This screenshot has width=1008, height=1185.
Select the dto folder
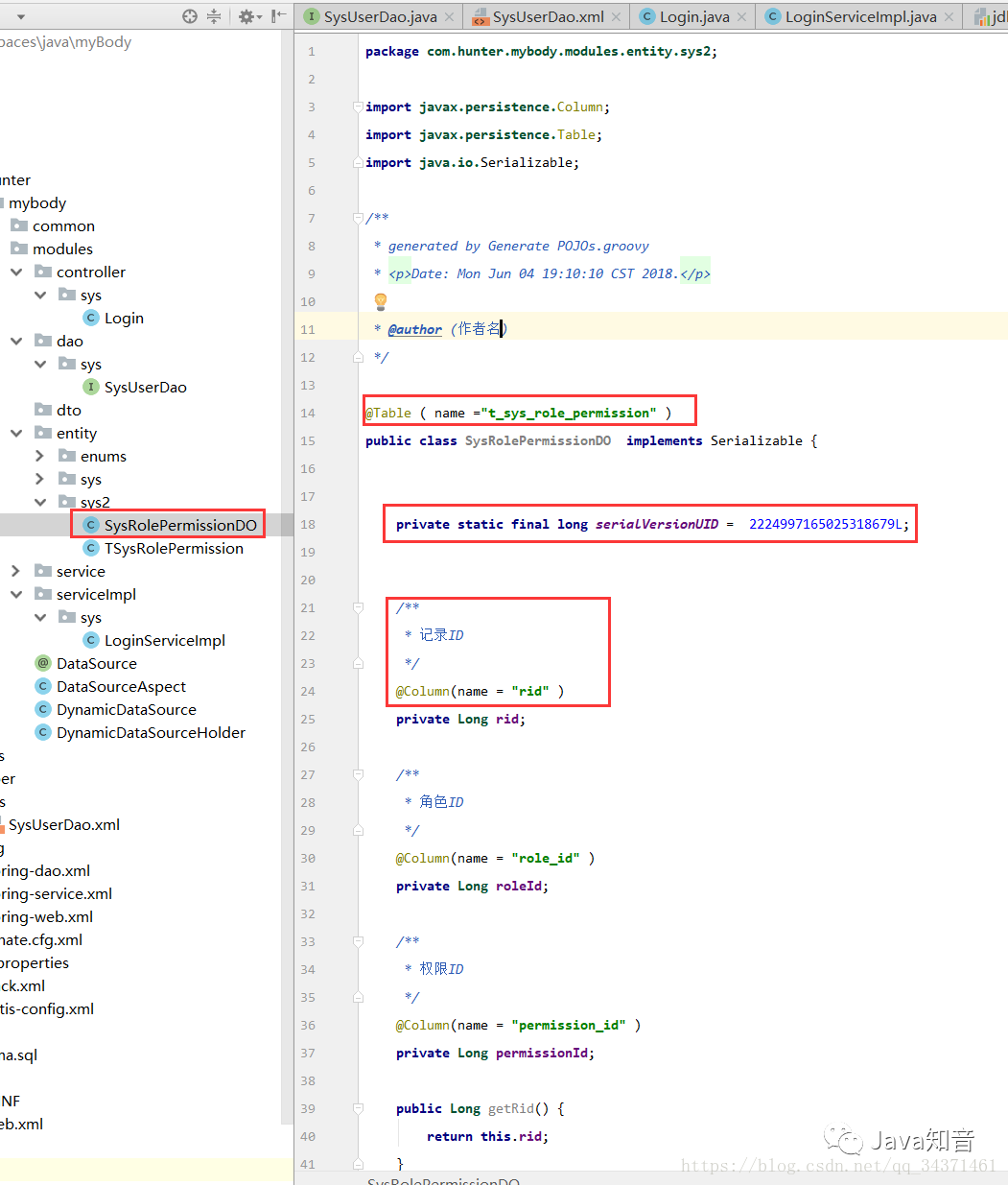pos(69,411)
